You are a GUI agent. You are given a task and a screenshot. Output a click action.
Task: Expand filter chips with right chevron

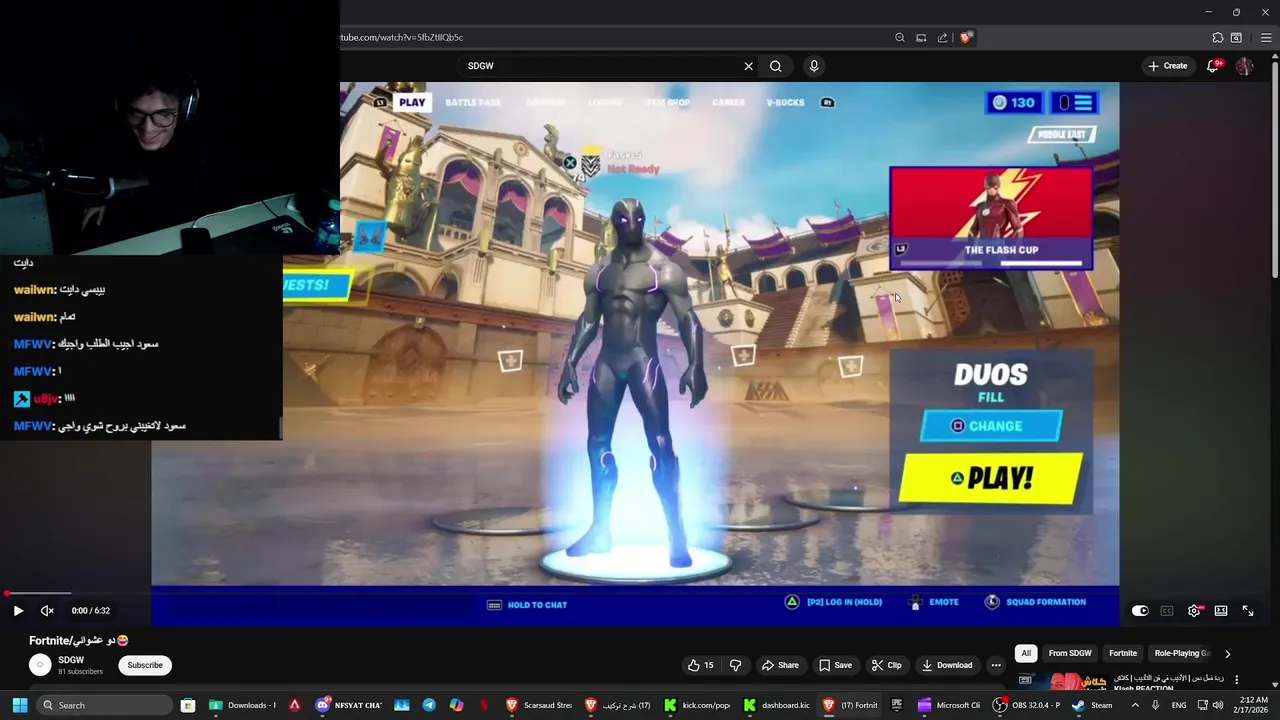[1227, 653]
